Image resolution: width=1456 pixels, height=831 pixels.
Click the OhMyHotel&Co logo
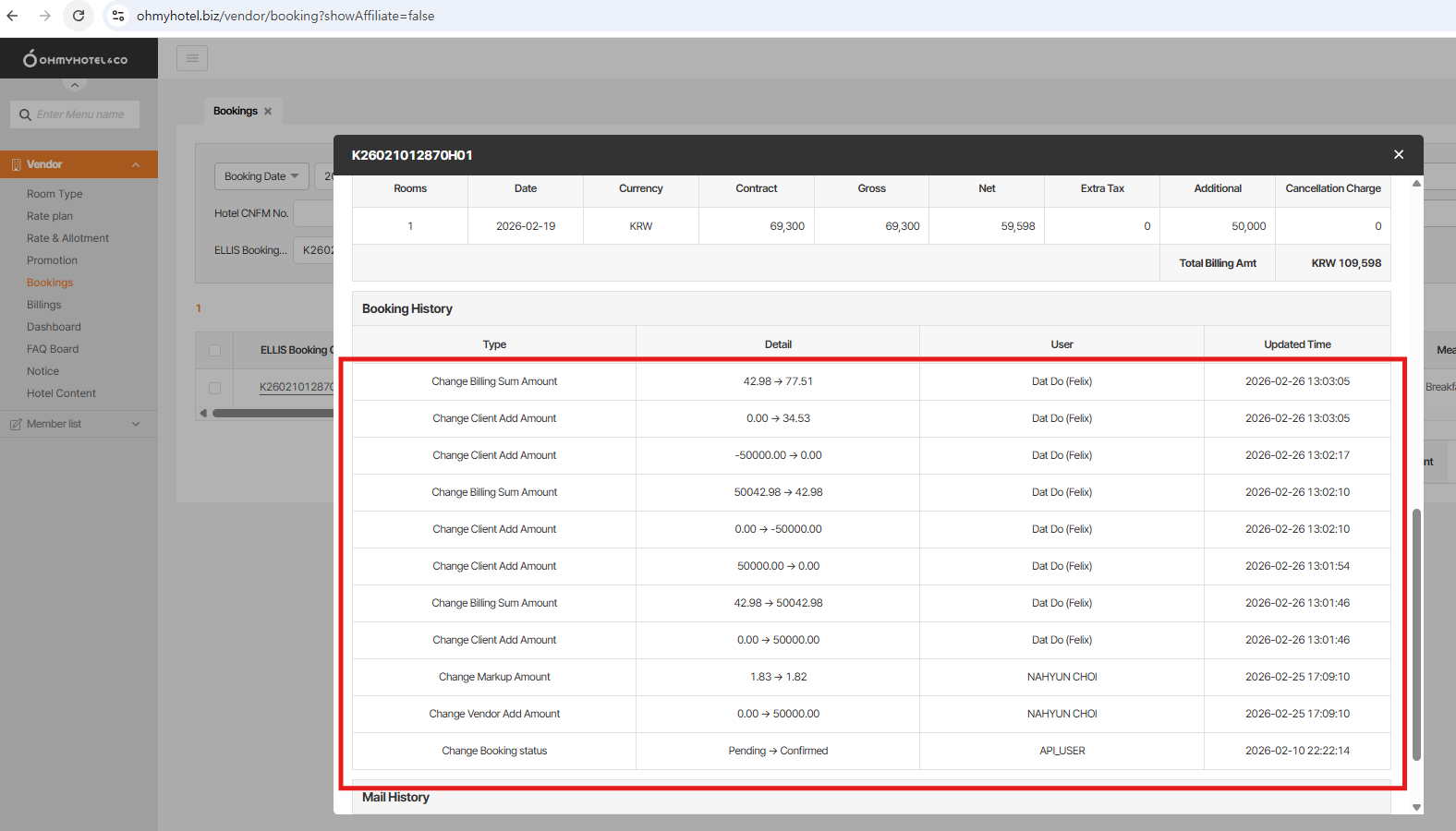(x=76, y=59)
